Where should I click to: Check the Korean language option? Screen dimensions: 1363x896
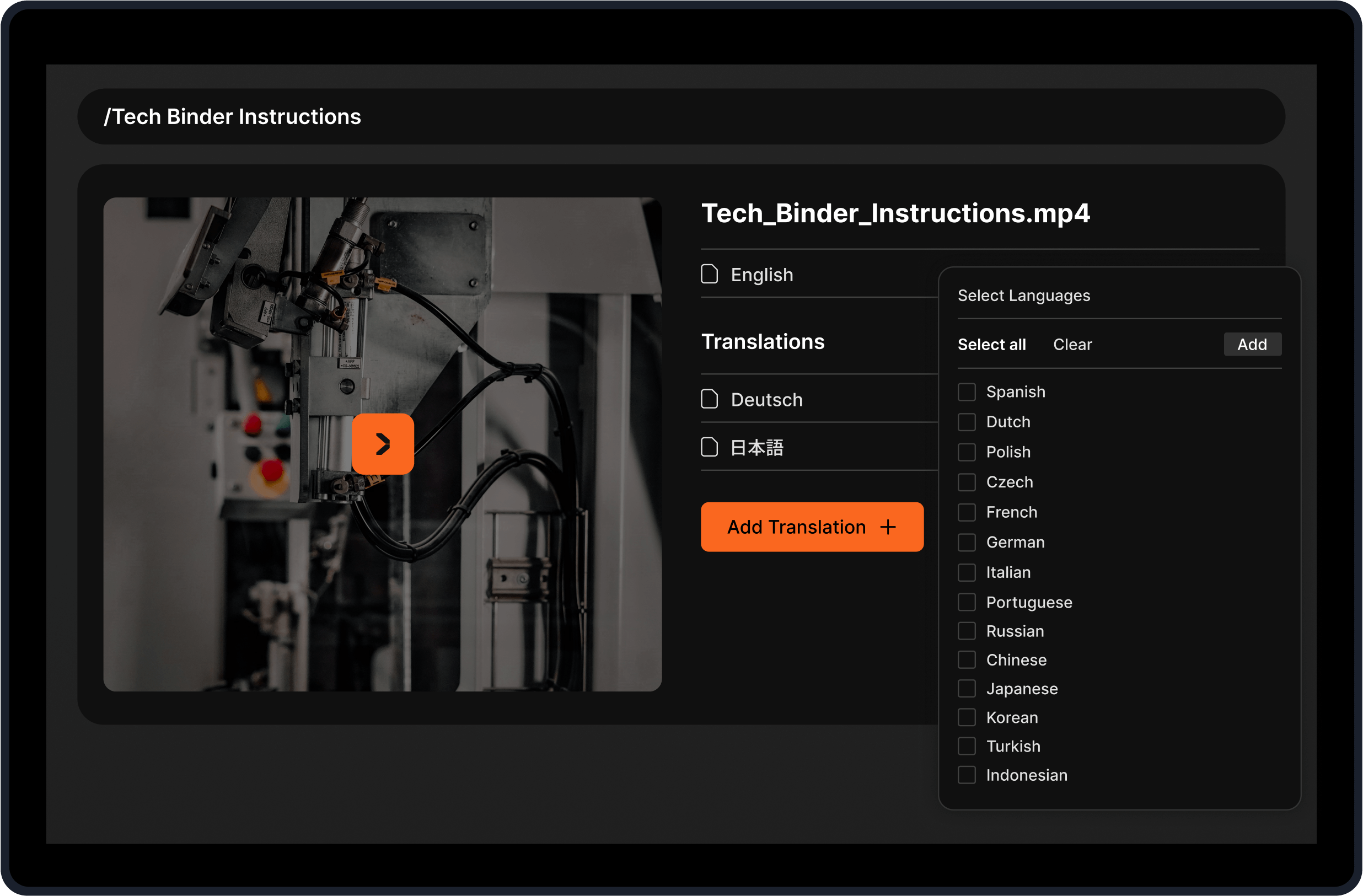(967, 717)
